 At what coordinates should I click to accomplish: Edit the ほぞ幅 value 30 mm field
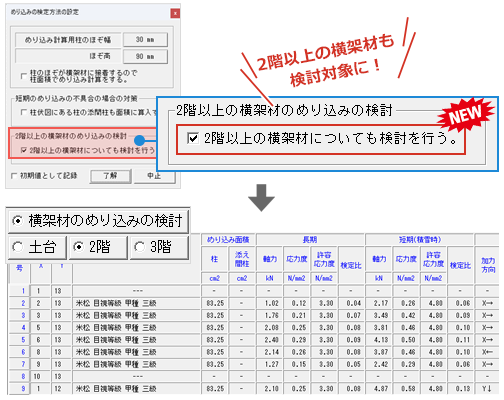pos(145,40)
